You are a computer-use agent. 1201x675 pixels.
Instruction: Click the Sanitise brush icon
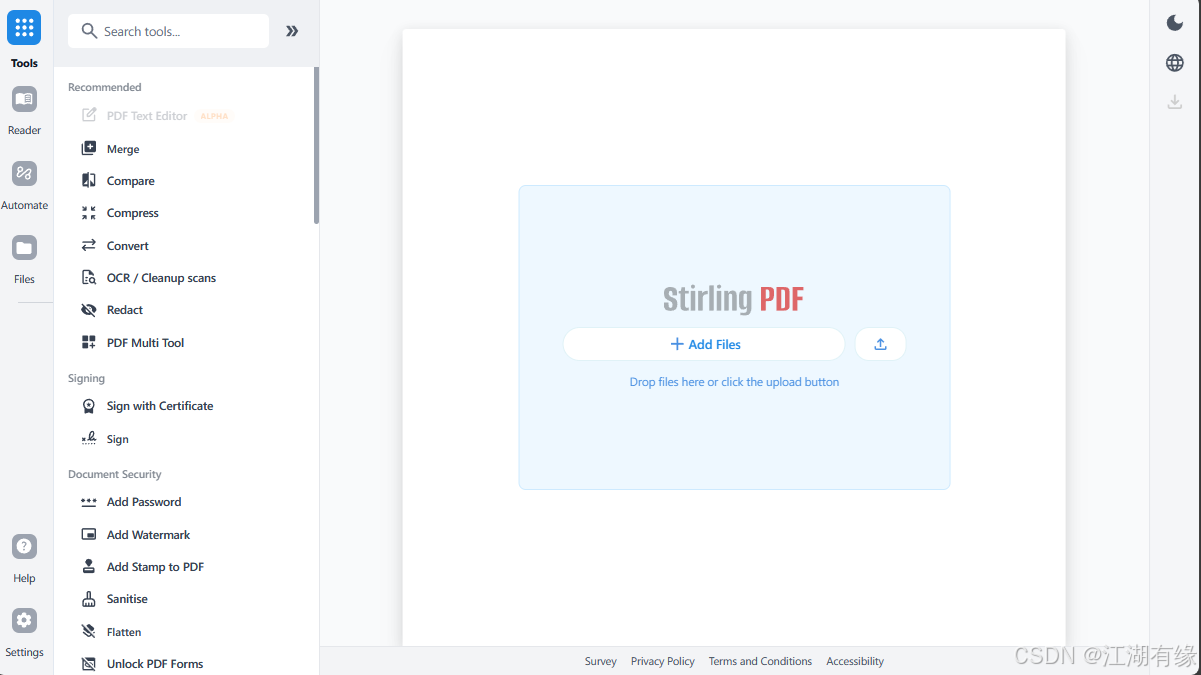coord(89,599)
